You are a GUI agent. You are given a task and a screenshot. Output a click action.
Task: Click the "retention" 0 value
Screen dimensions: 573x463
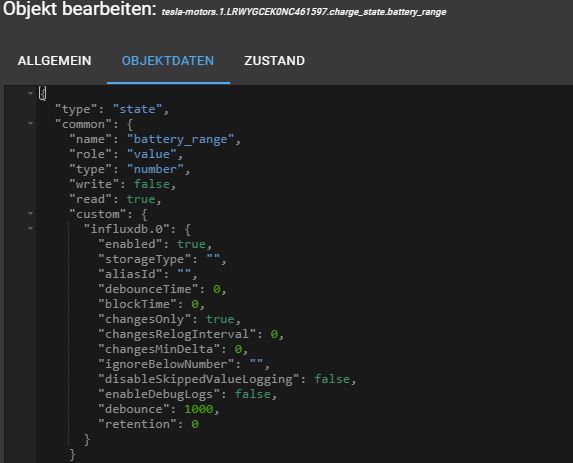(195, 424)
